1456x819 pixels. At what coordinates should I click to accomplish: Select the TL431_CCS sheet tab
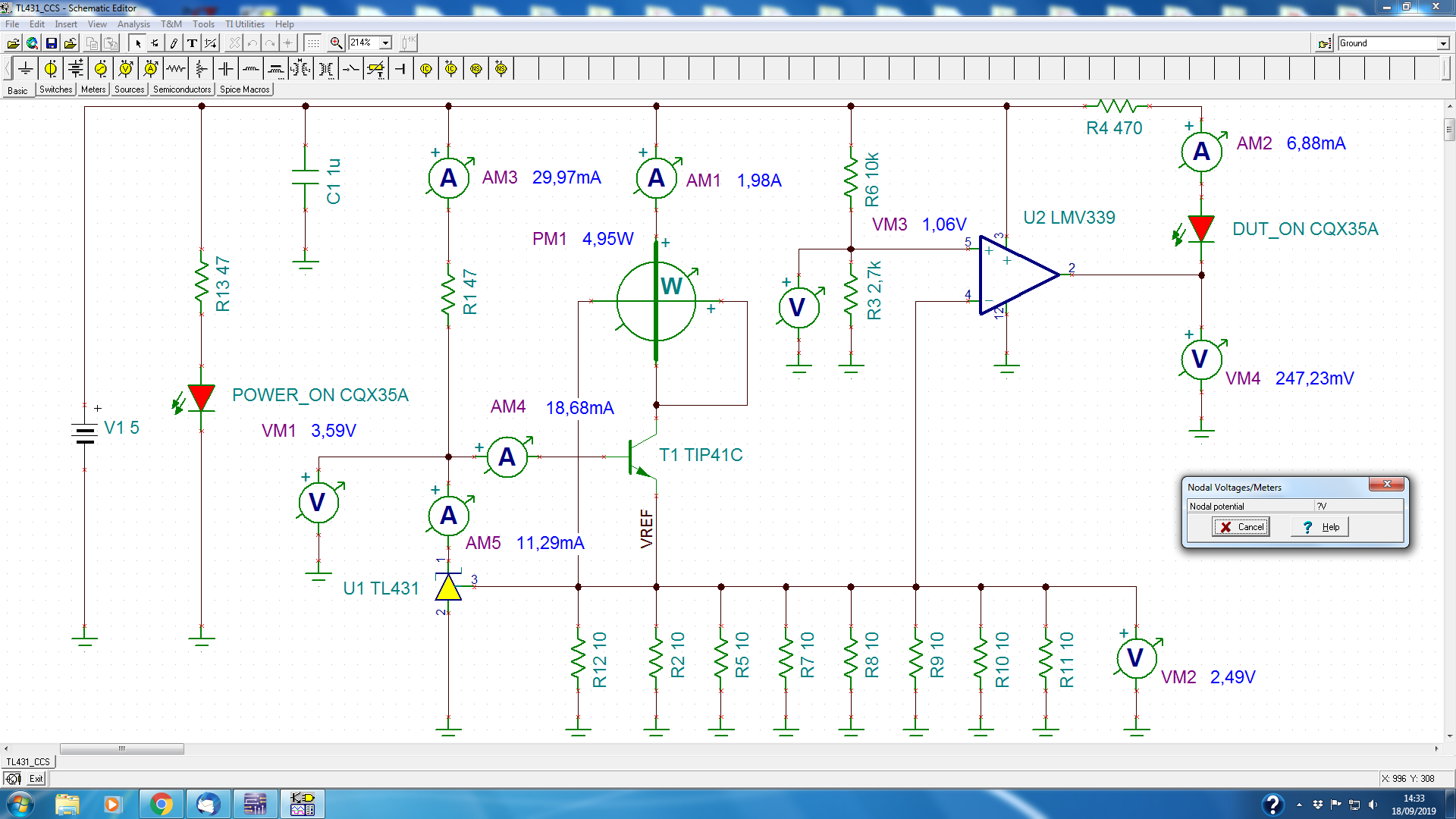pyautogui.click(x=28, y=761)
